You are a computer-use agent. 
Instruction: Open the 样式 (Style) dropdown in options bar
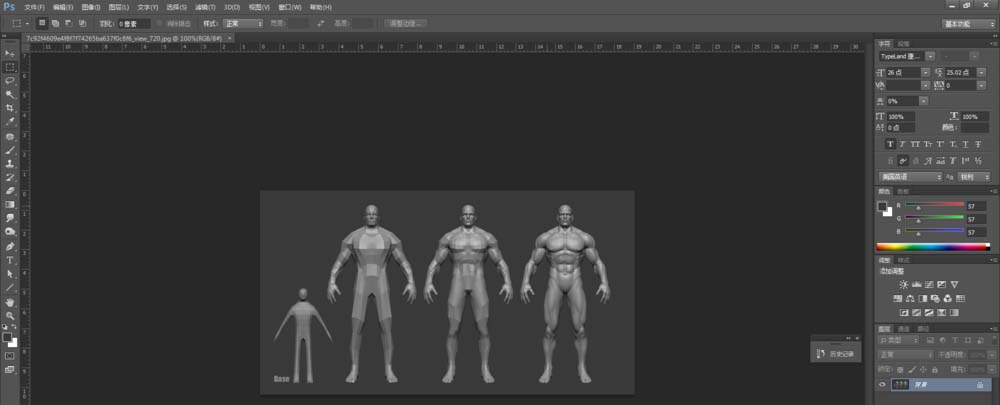tap(244, 23)
